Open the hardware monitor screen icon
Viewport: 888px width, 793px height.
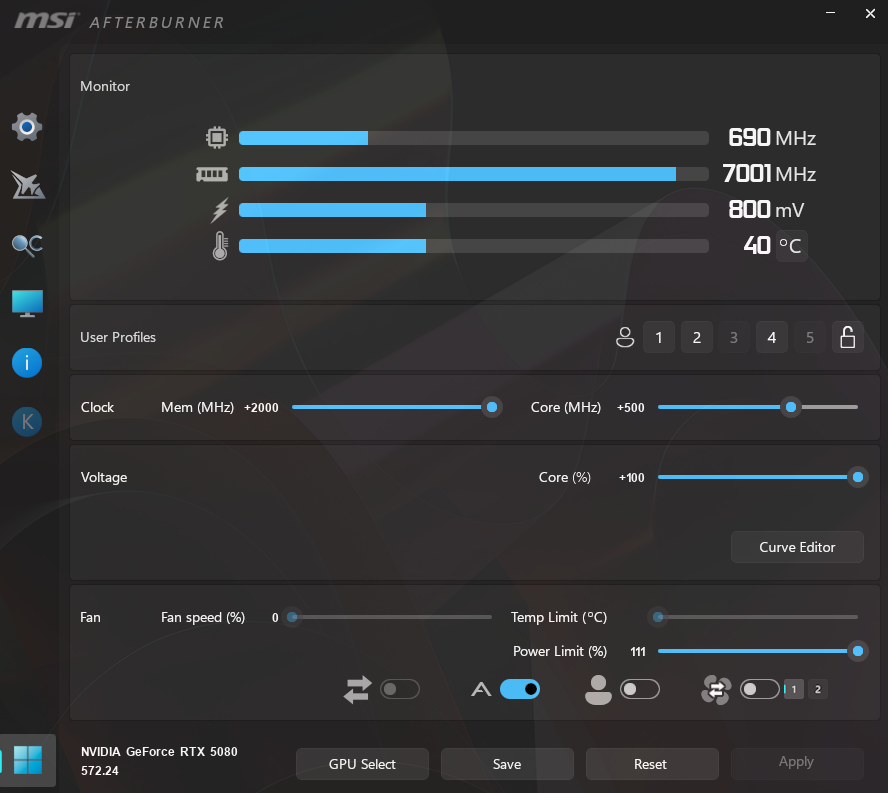coord(27,303)
